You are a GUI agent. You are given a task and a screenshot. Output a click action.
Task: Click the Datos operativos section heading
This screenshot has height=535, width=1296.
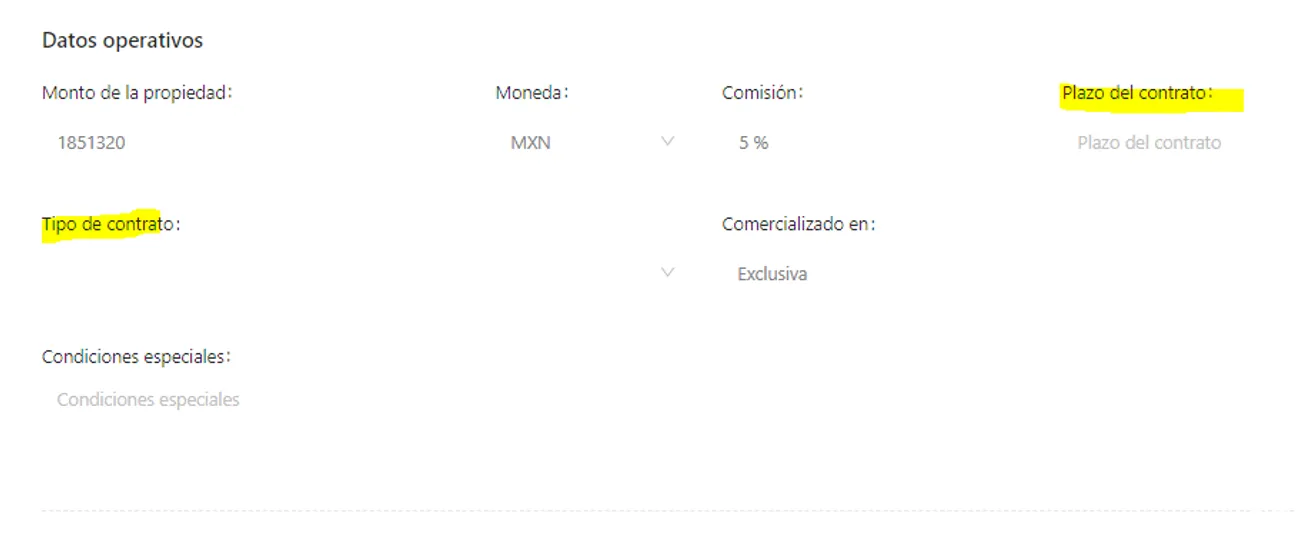[122, 41]
